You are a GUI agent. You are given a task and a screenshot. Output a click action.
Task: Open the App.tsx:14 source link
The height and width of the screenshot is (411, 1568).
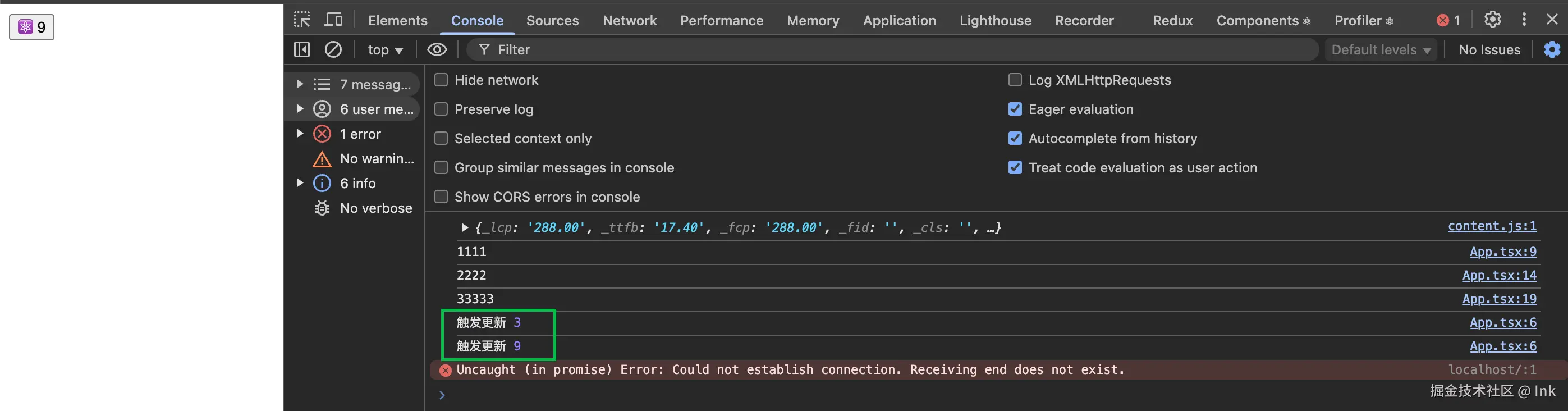pos(1498,275)
